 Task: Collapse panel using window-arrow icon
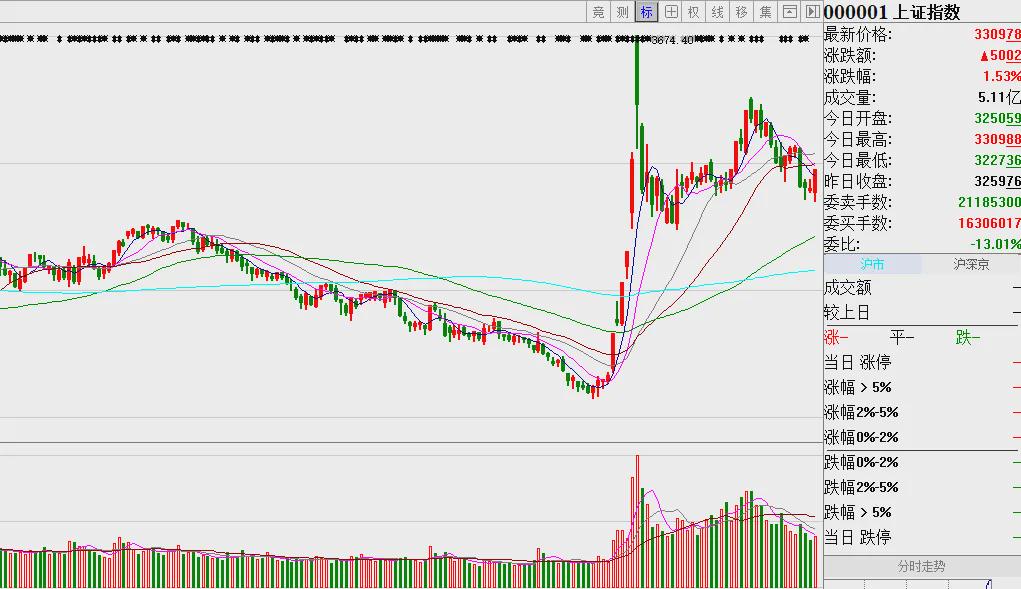[789, 12]
